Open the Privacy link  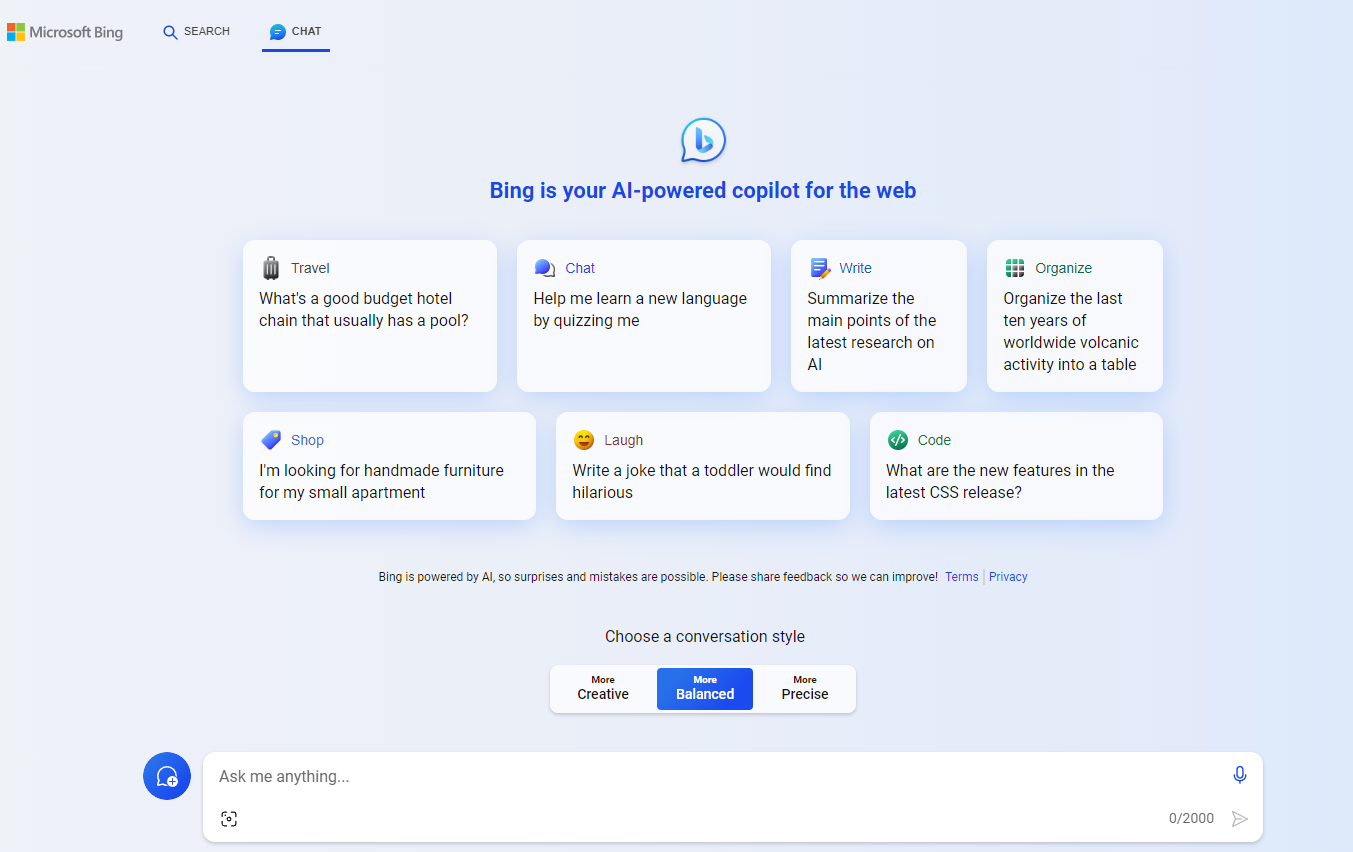click(x=1008, y=577)
